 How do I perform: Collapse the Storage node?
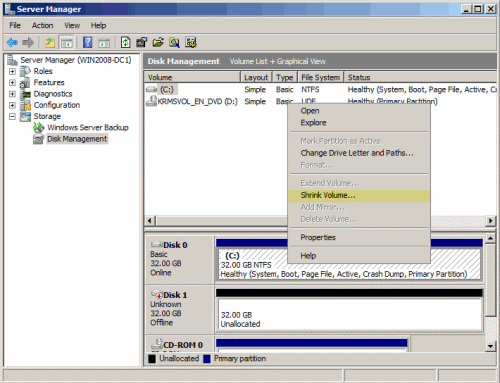(x=12, y=117)
